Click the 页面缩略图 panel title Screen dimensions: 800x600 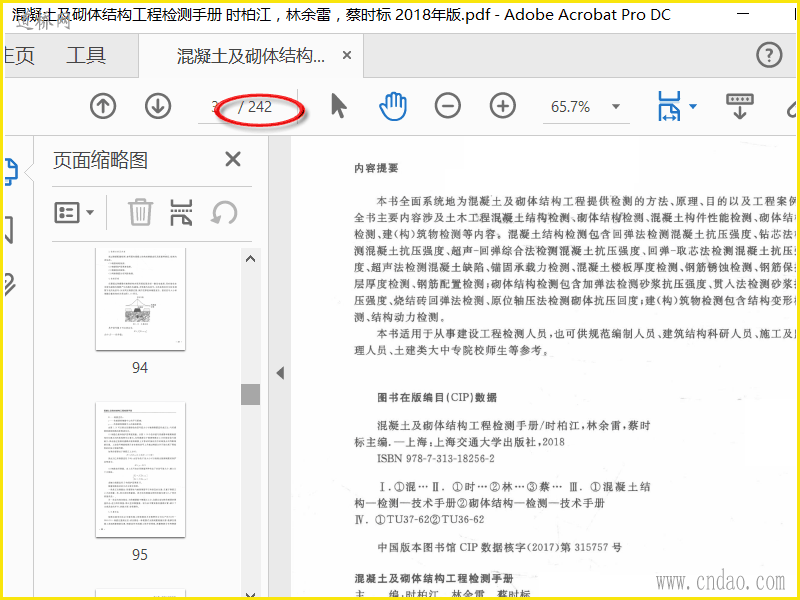(x=101, y=160)
